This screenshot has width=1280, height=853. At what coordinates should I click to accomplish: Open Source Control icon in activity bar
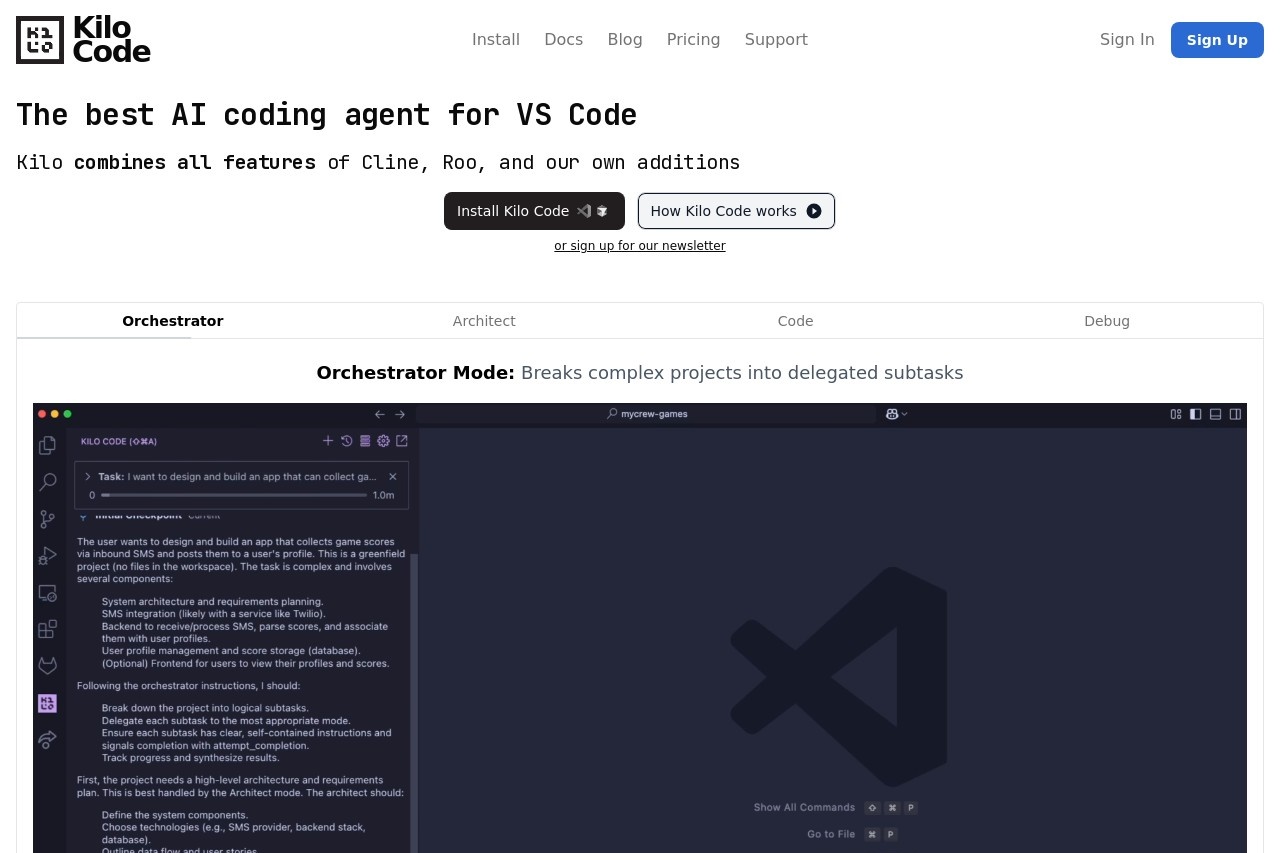tap(47, 519)
